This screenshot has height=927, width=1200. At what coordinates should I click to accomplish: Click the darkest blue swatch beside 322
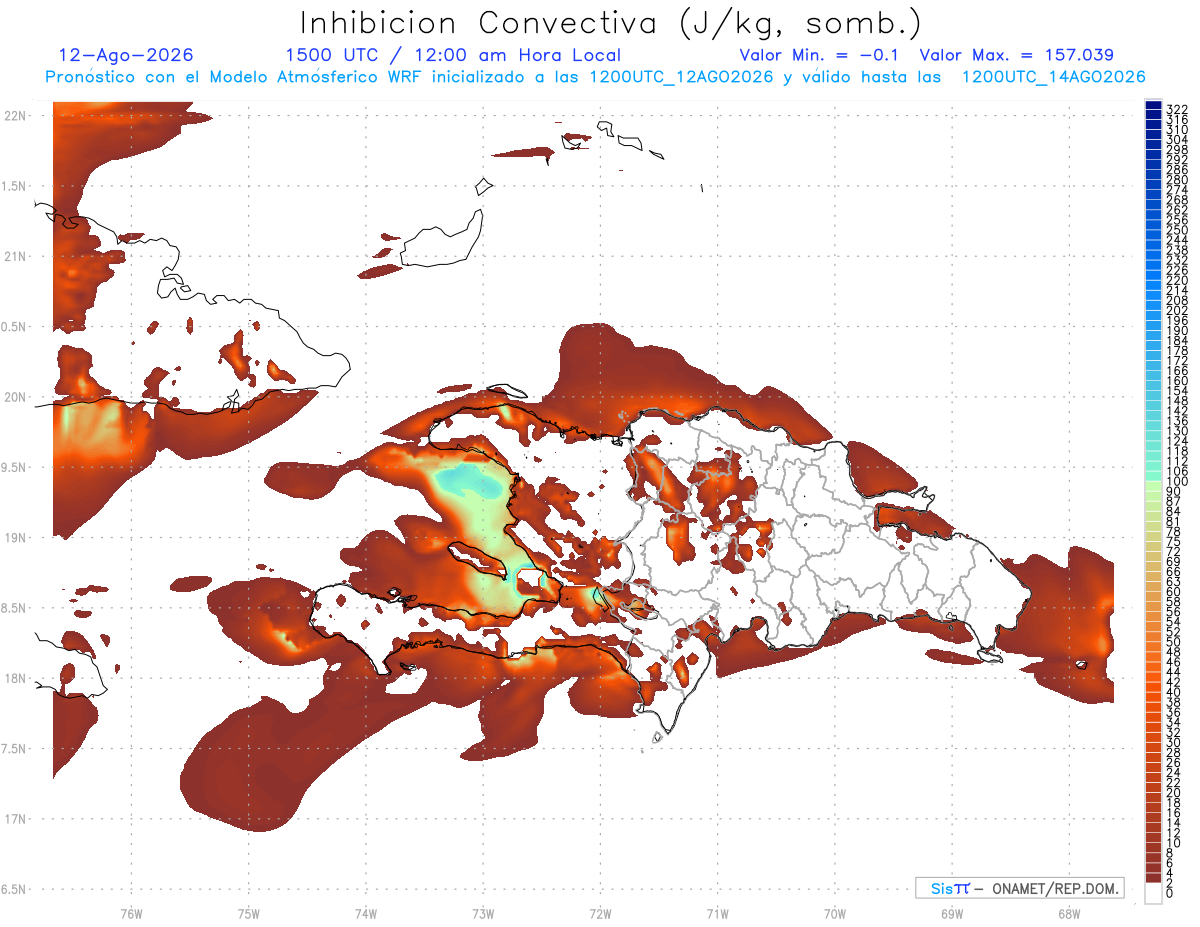point(1153,107)
